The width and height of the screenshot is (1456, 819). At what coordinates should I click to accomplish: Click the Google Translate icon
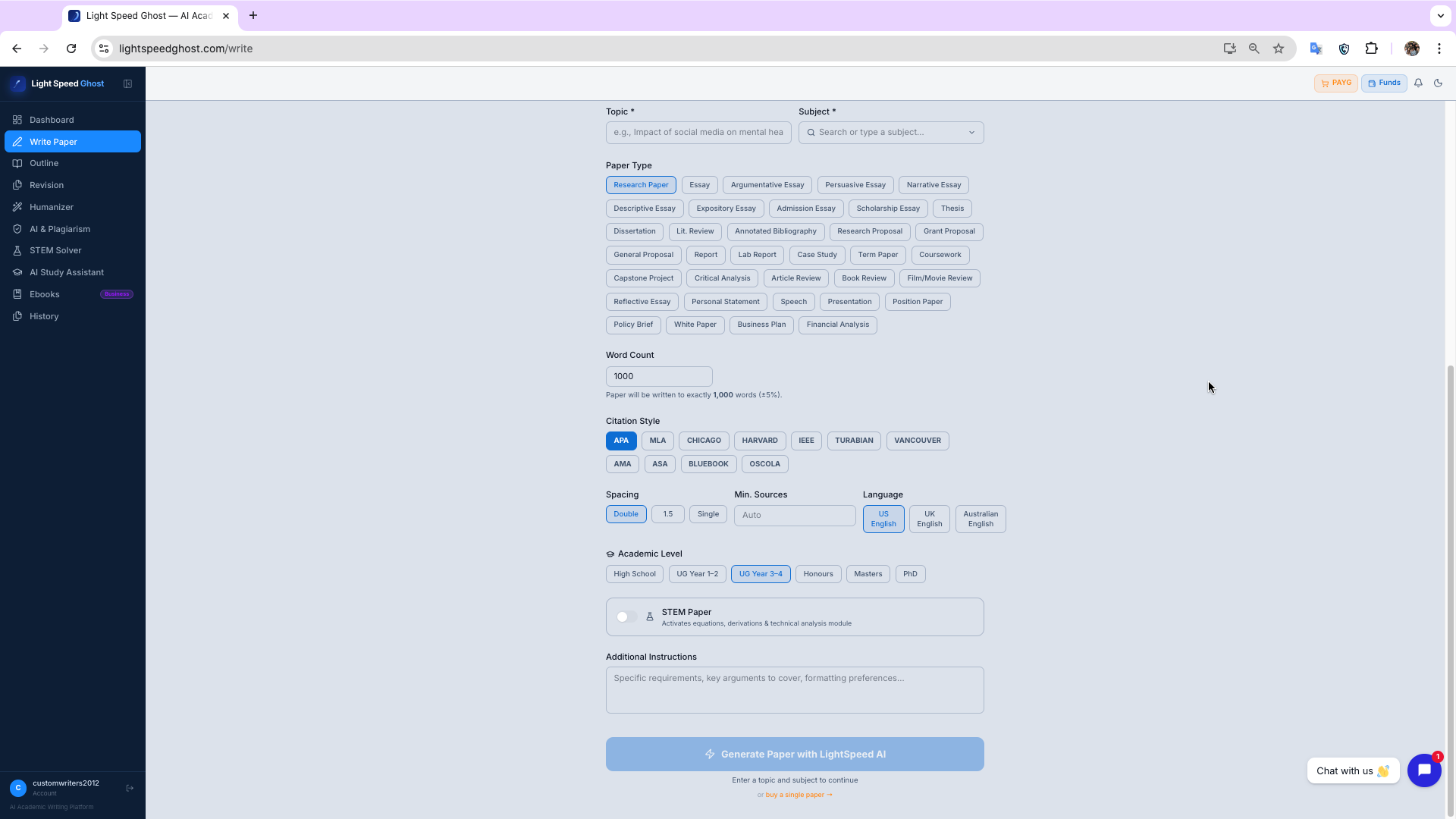click(x=1316, y=49)
